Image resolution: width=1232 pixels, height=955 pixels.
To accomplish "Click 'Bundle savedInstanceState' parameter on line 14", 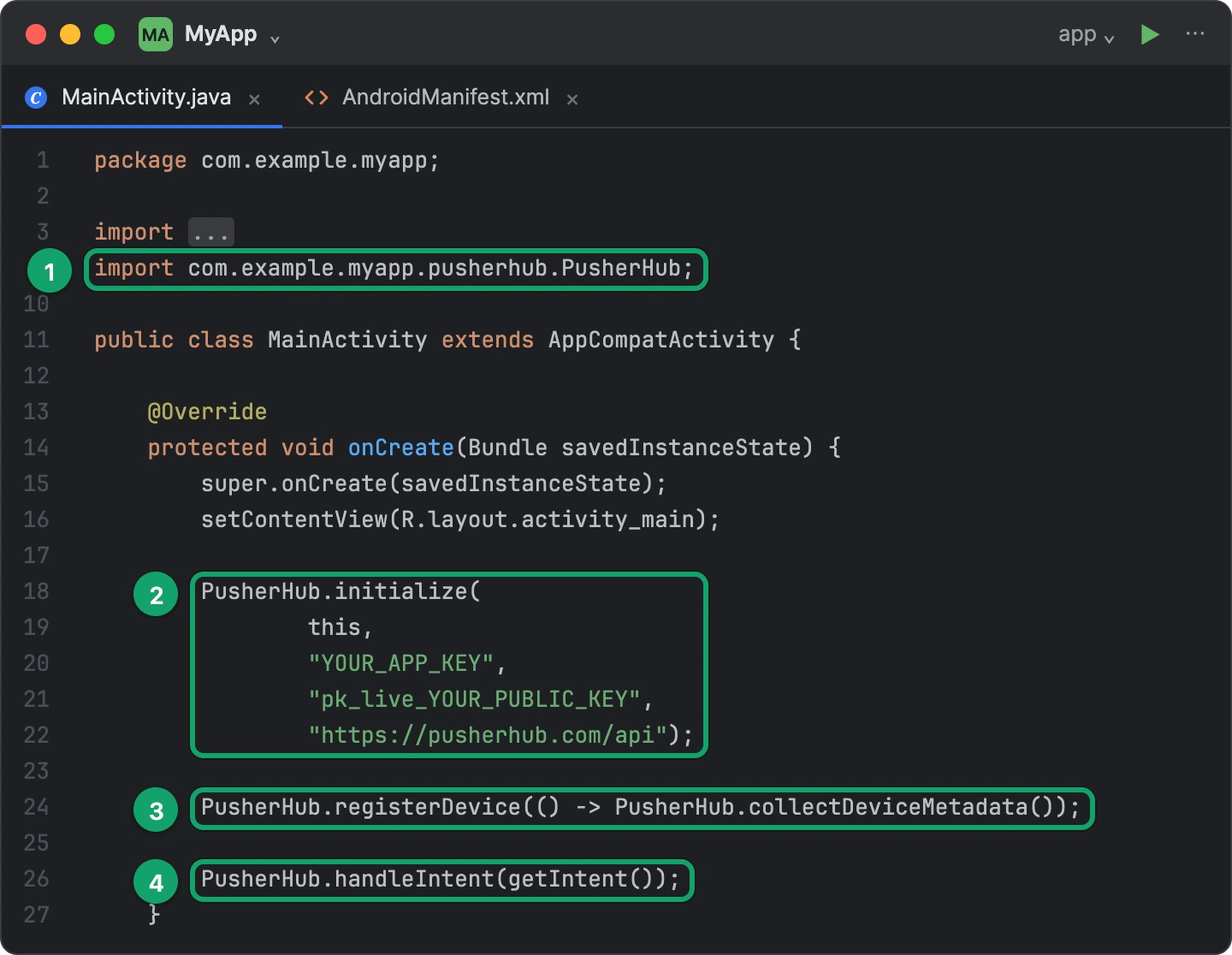I will [635, 448].
